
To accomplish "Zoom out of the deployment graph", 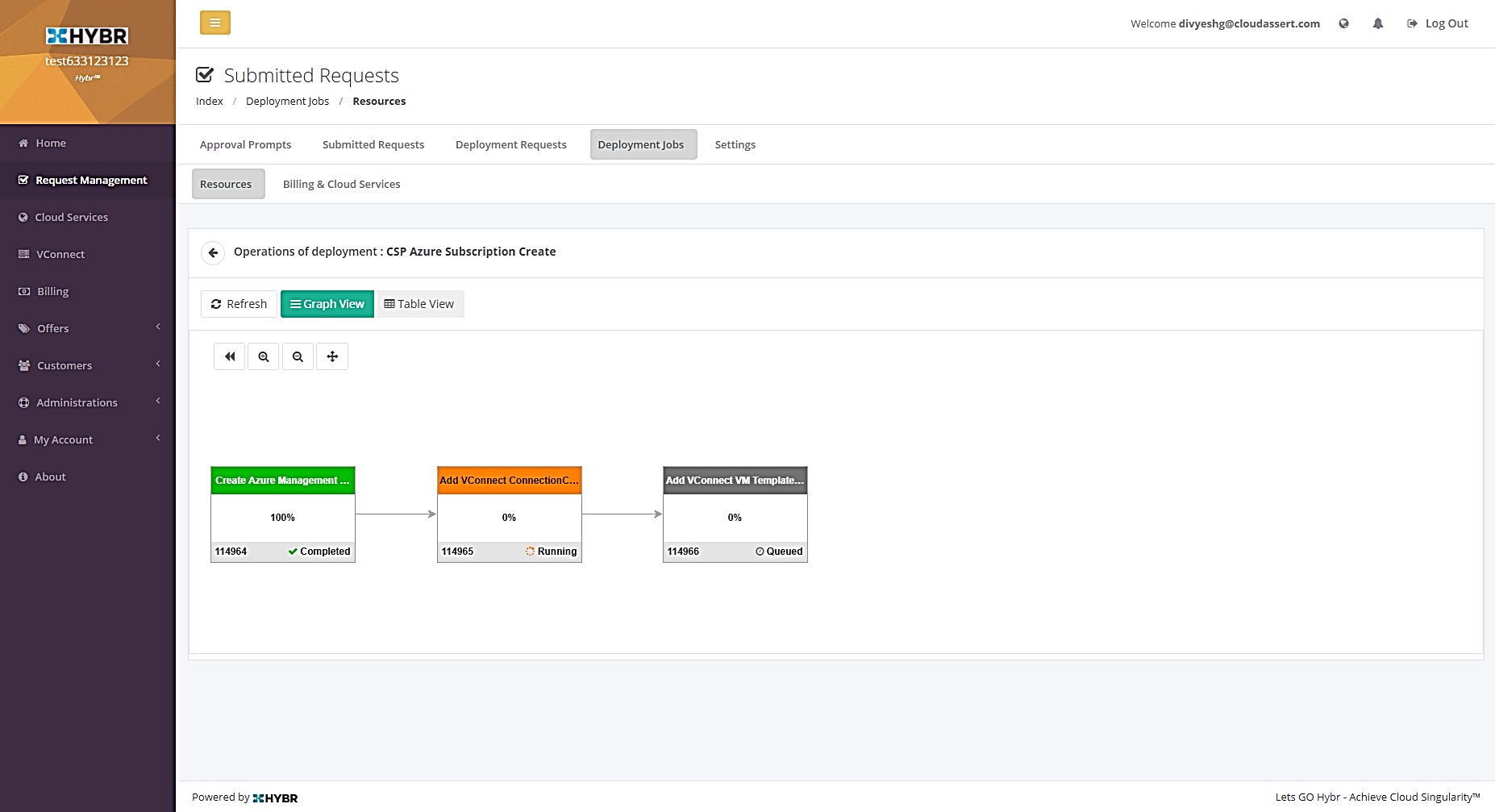I will 298,356.
